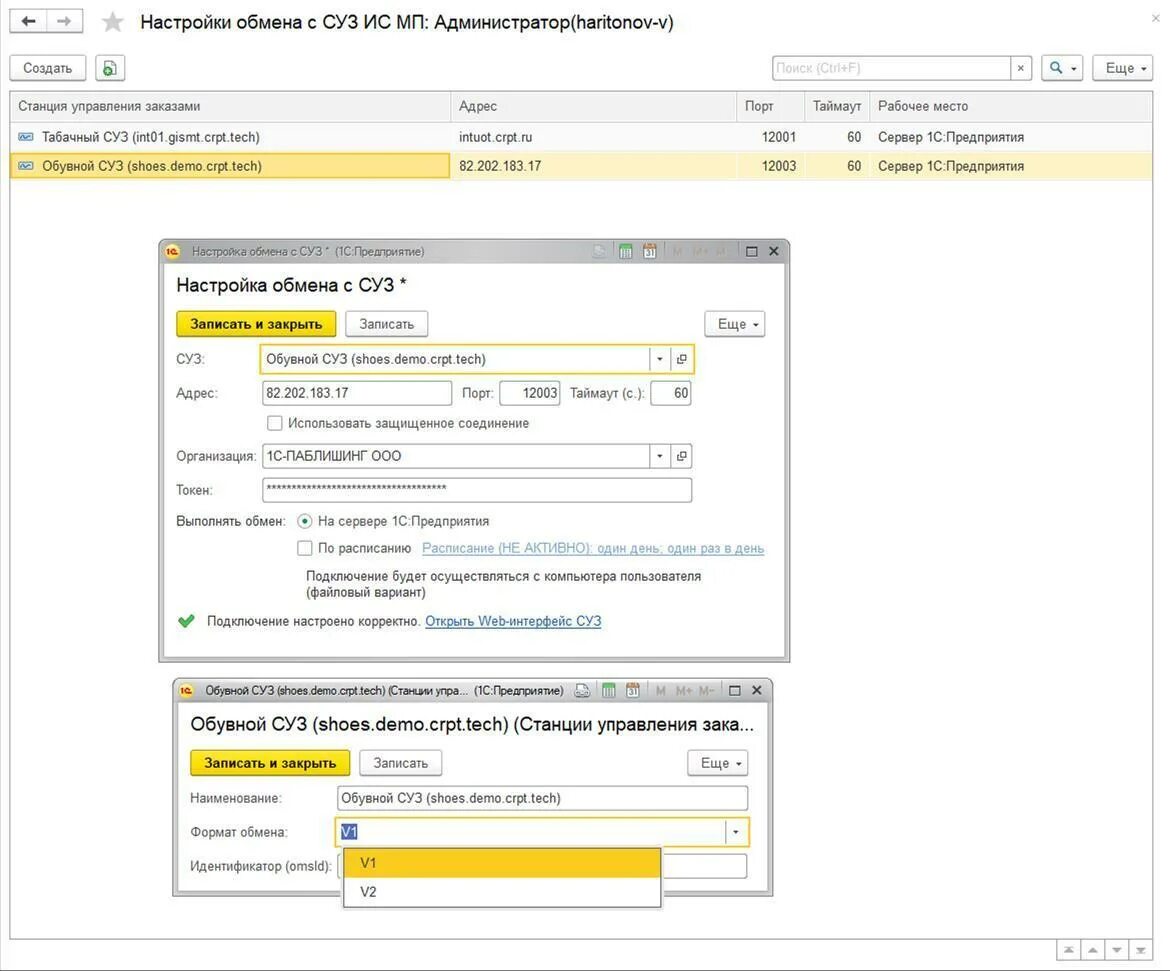Click the forward navigation arrow
This screenshot has width=1170, height=971.
(x=64, y=21)
